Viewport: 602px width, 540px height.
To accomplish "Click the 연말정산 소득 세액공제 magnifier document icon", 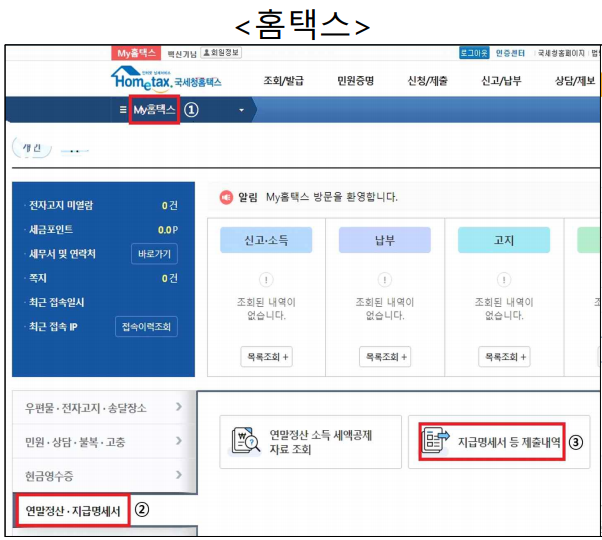I will [x=245, y=441].
